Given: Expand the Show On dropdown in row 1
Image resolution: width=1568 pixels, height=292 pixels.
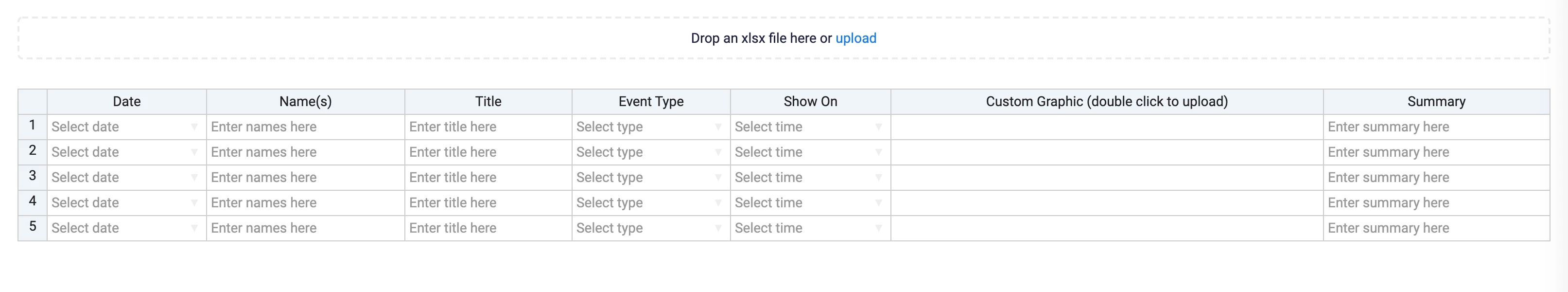Looking at the screenshot, I should (x=878, y=127).
